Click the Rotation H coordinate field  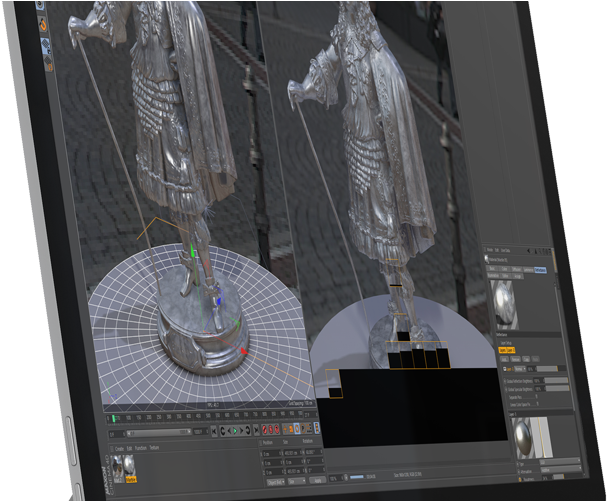point(313,452)
